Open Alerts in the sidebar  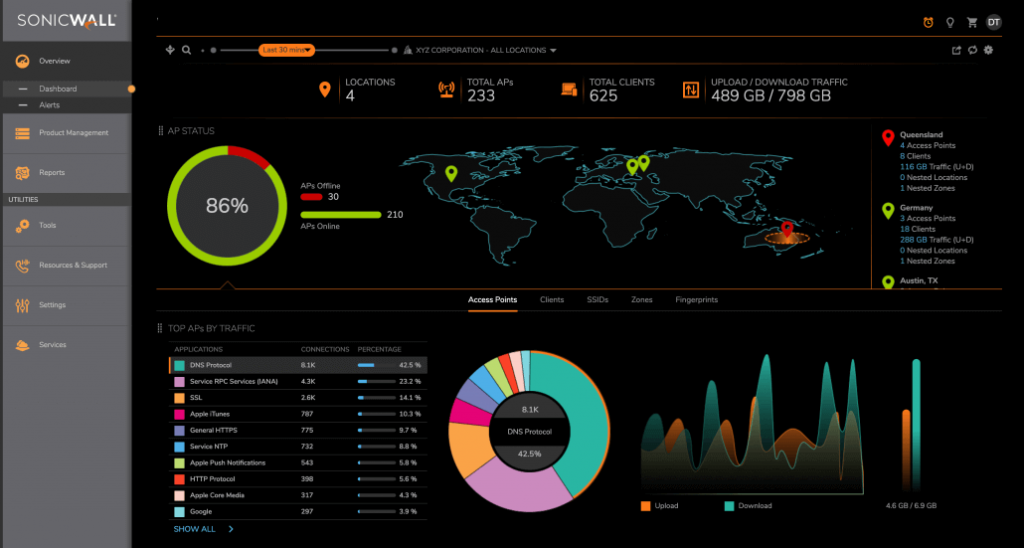pyautogui.click(x=49, y=105)
